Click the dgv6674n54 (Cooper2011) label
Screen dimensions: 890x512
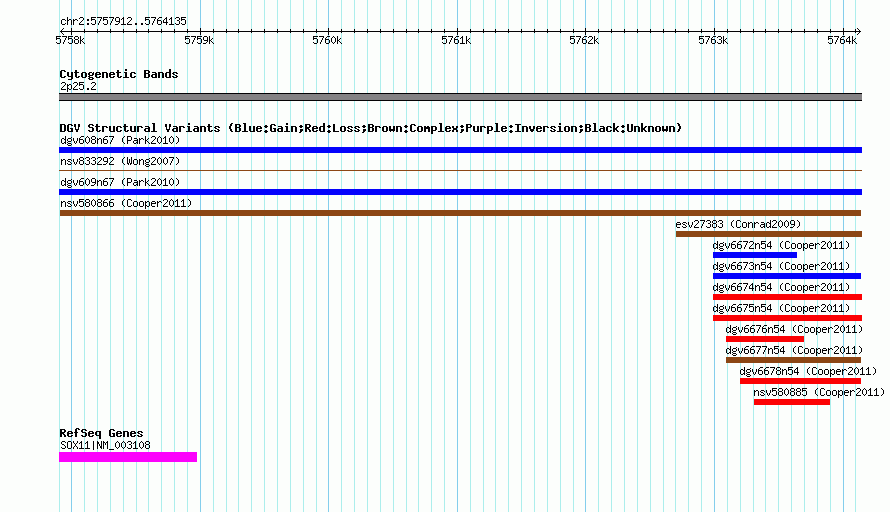pos(782,287)
